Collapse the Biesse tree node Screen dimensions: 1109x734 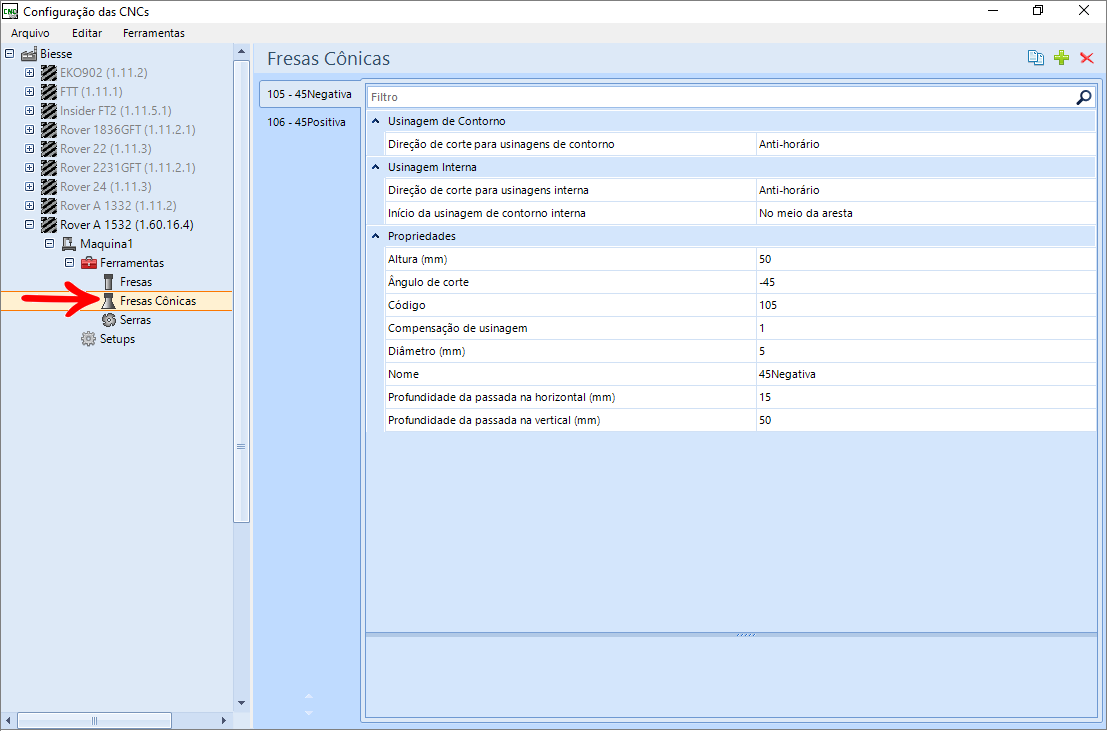[10, 54]
